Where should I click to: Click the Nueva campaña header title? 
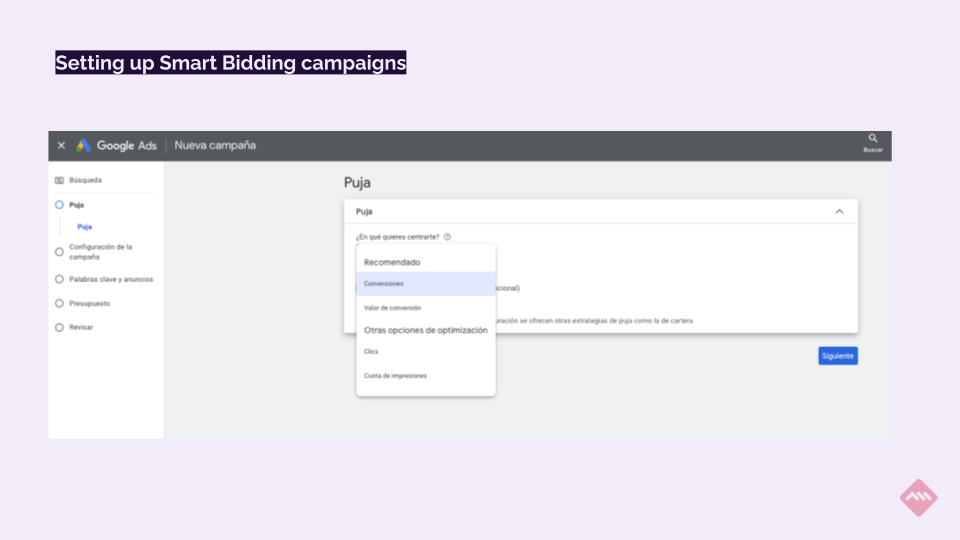(x=215, y=146)
